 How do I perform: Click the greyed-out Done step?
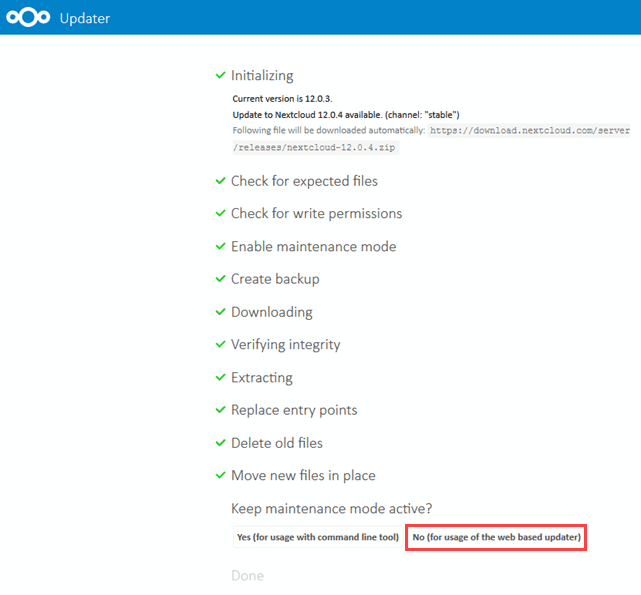pyautogui.click(x=247, y=576)
